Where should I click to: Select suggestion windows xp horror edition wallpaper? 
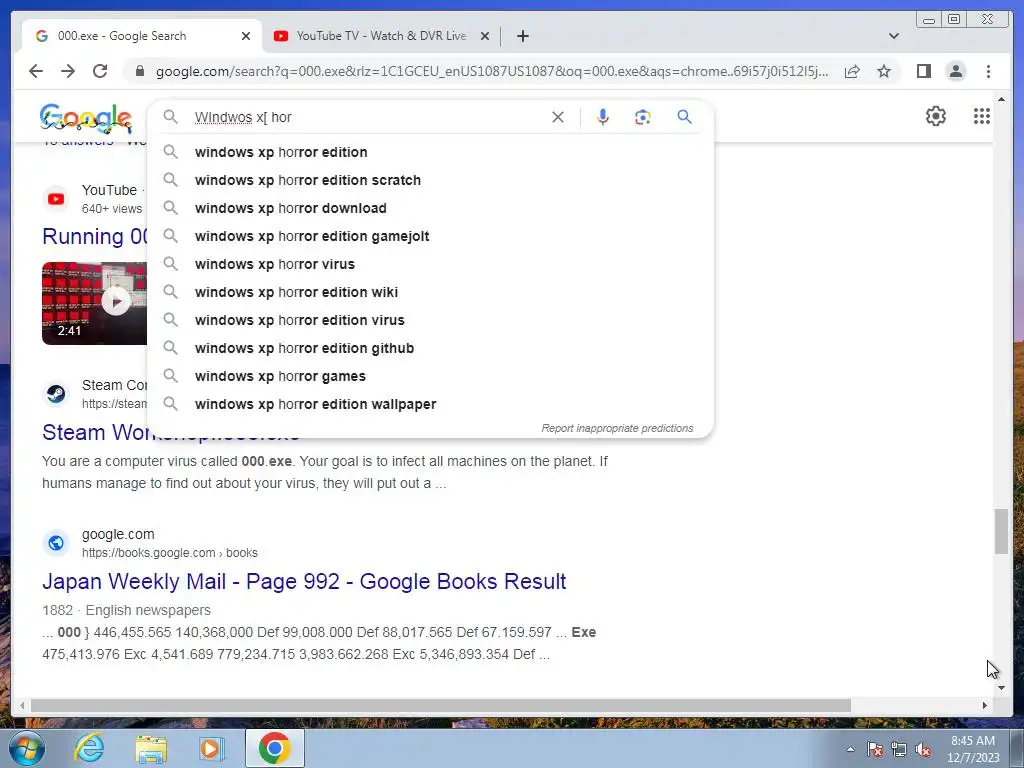click(430, 405)
